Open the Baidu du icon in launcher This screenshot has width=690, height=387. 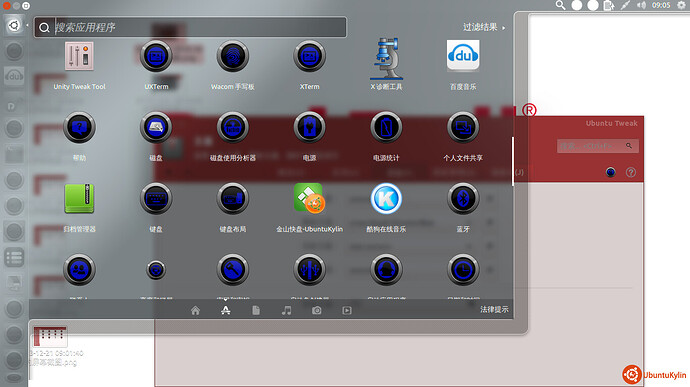(x=14, y=76)
